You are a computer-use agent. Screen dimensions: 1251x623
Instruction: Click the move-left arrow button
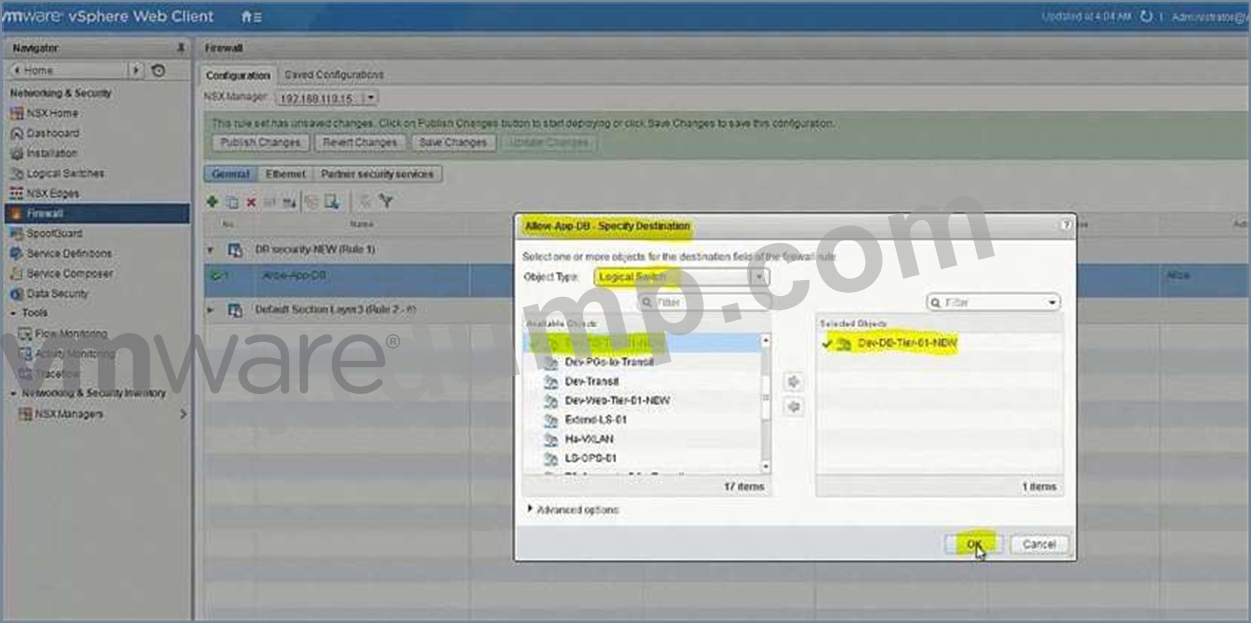794,406
